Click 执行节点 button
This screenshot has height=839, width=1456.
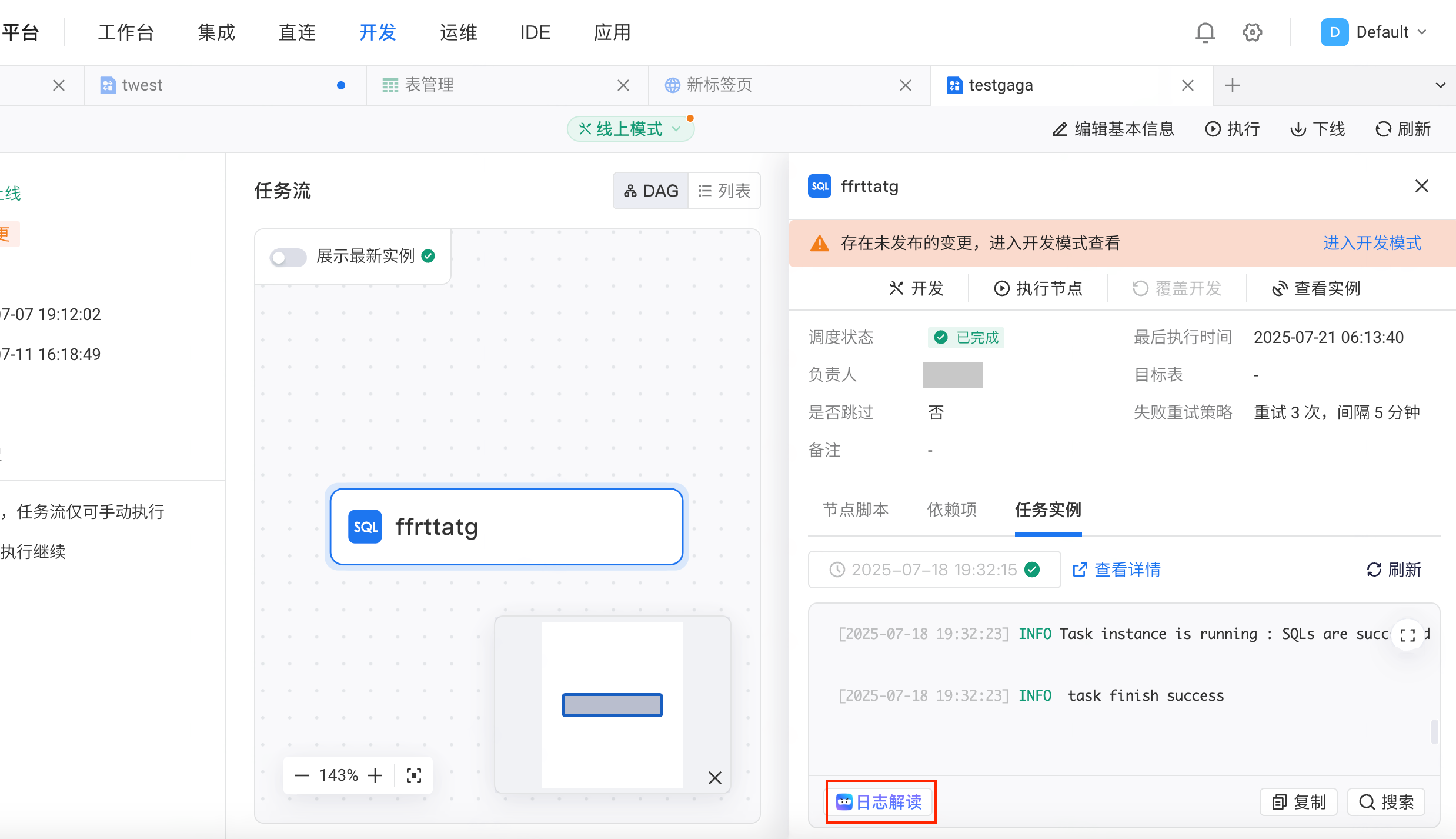pos(1038,288)
